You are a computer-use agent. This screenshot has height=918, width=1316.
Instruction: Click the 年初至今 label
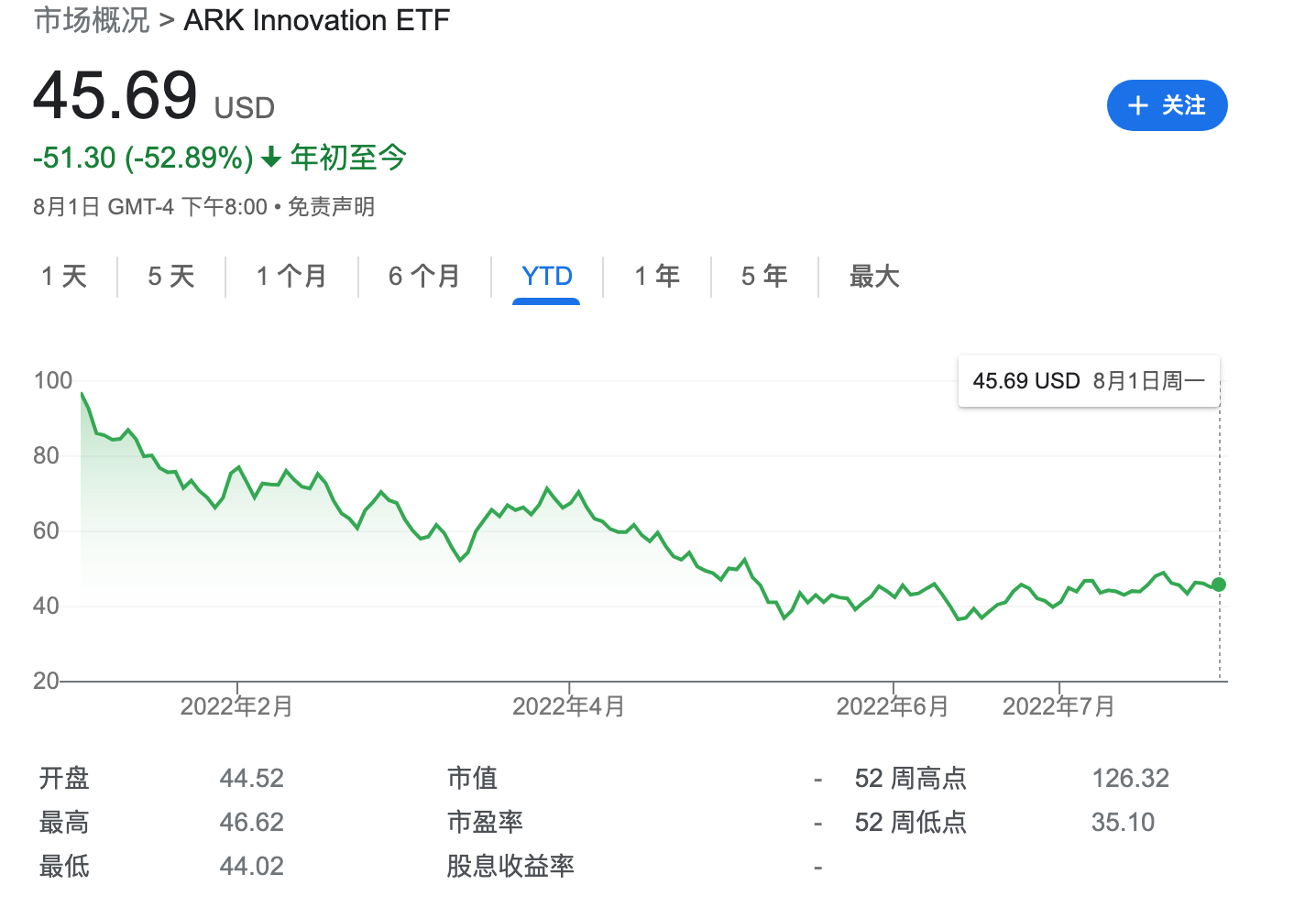point(348,158)
